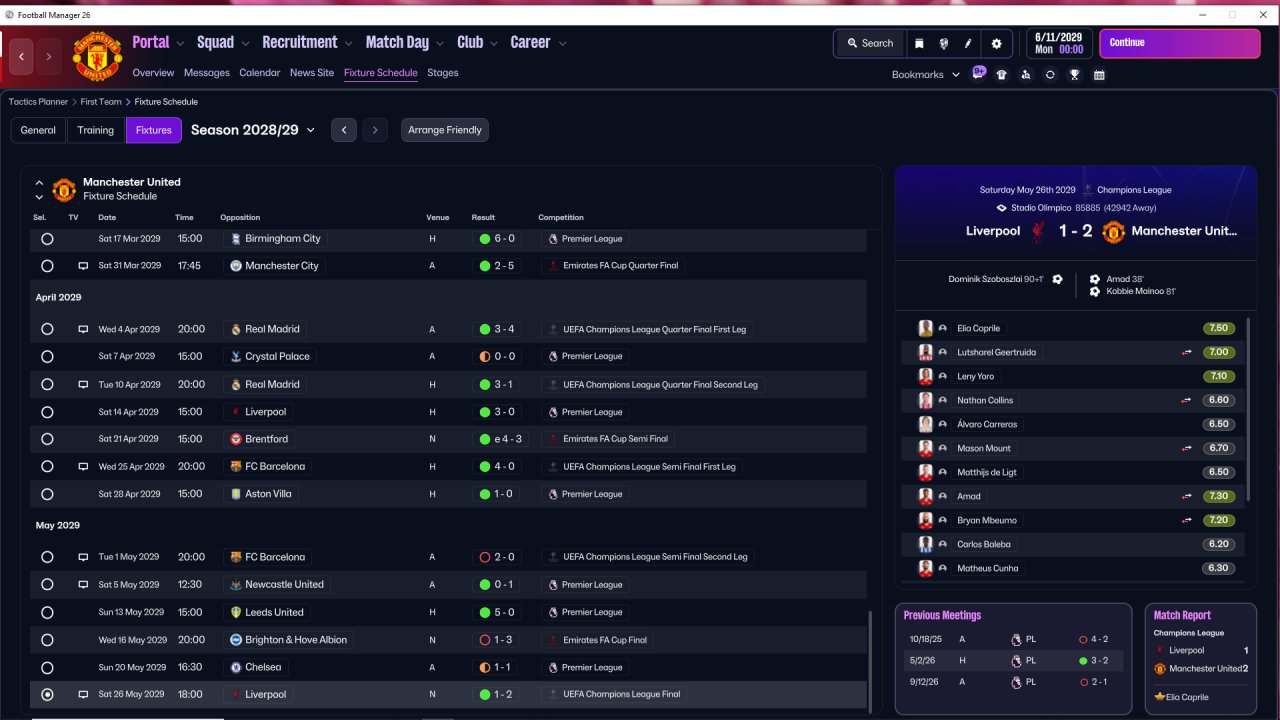Click the fixtures list vertical scrollbar
The height and width of the screenshot is (720, 1280).
click(872, 660)
